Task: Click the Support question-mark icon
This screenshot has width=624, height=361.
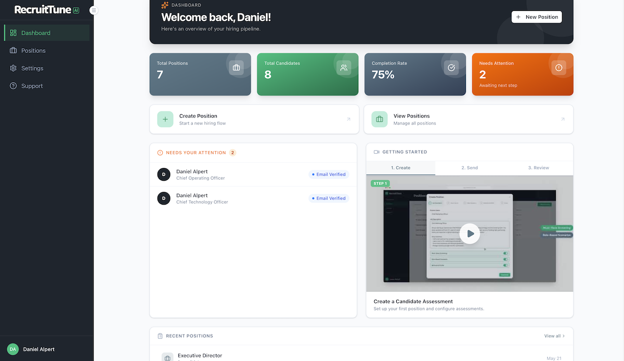Action: point(13,86)
